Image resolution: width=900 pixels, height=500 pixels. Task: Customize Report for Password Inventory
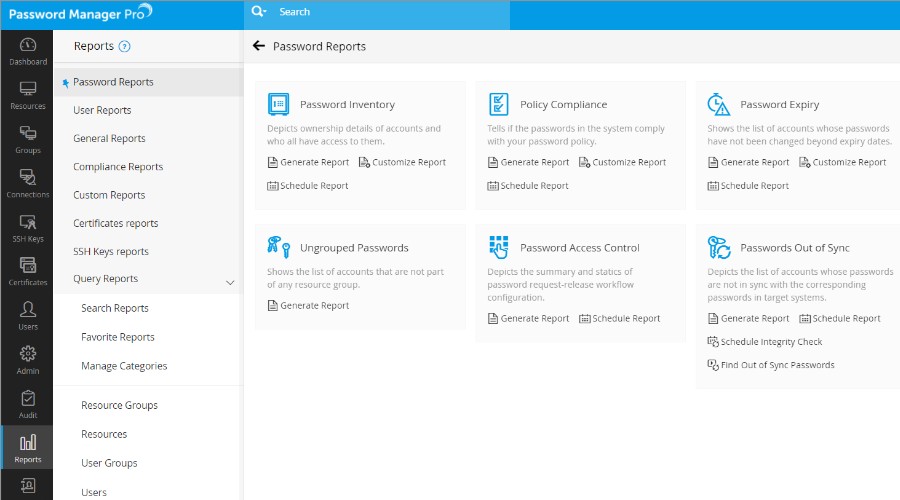coord(402,162)
